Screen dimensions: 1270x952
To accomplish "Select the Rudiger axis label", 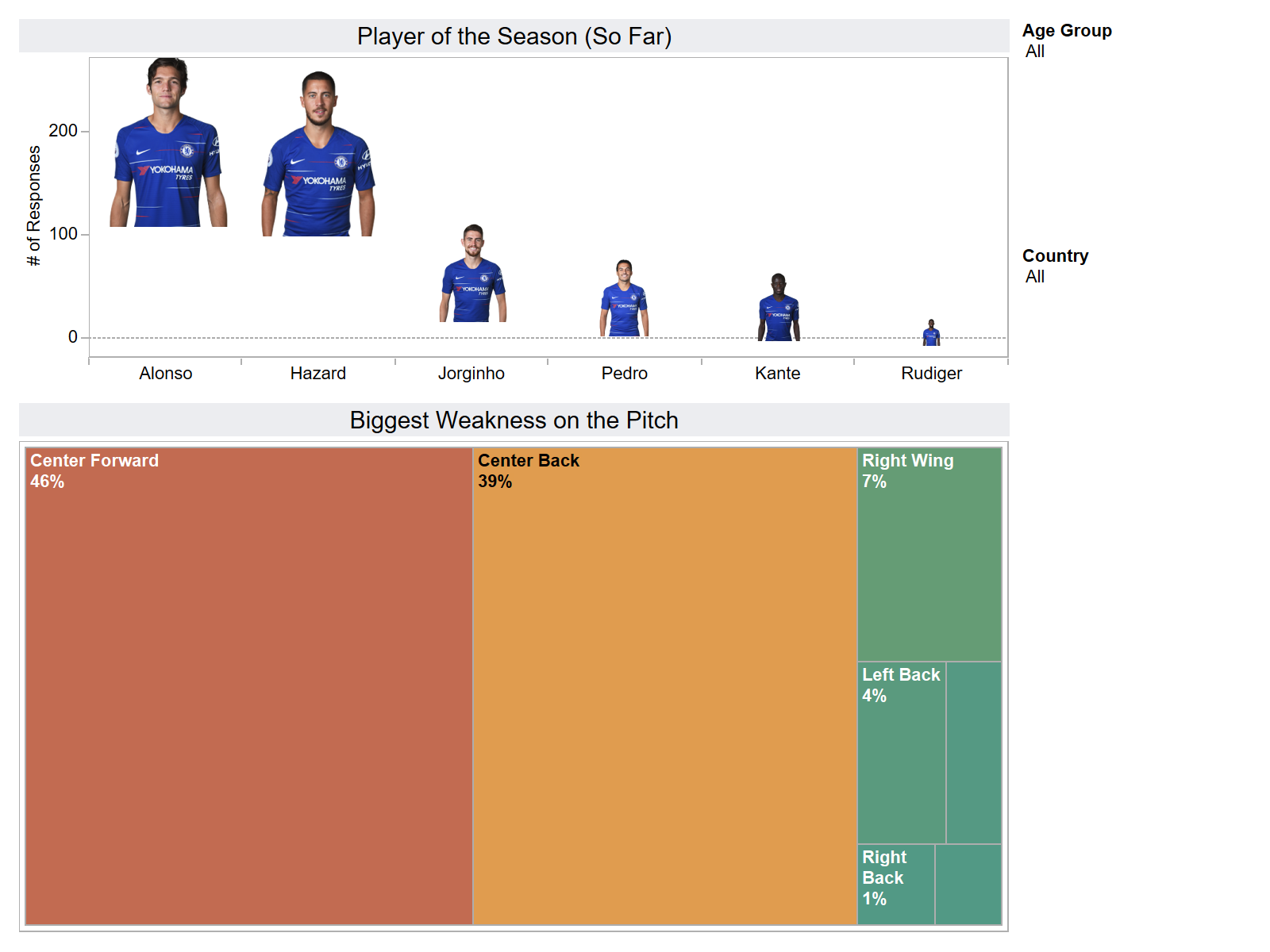I will [931, 374].
